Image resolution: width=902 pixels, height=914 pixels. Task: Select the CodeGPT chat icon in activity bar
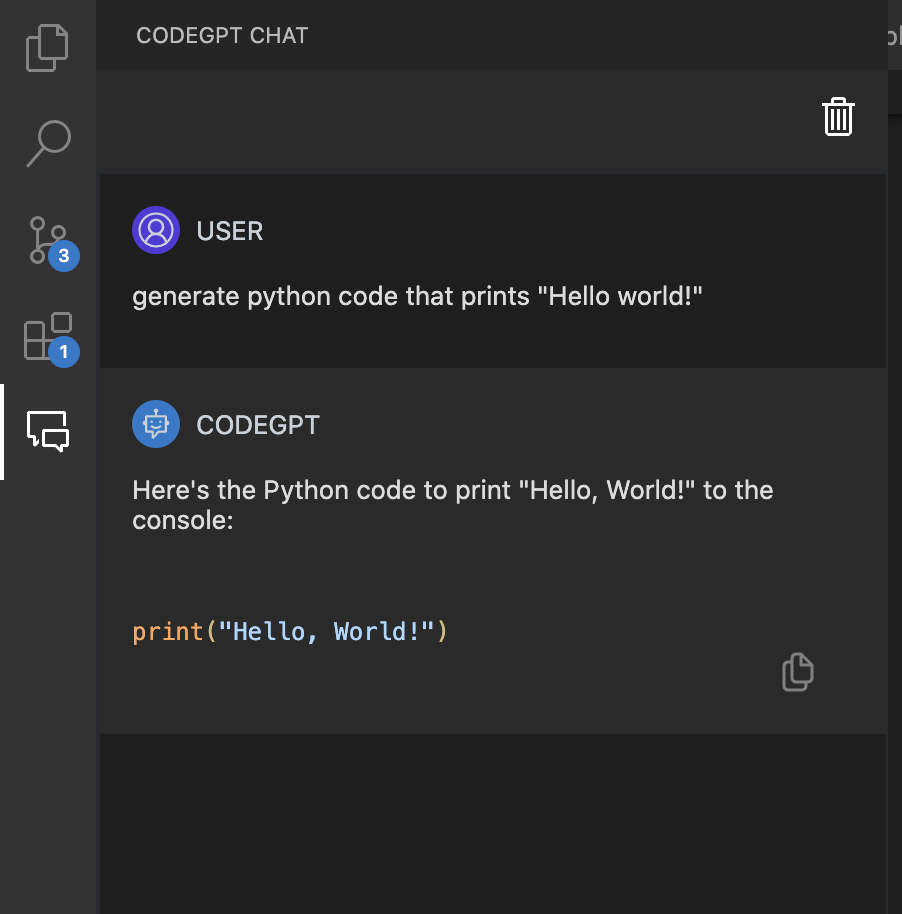(47, 432)
